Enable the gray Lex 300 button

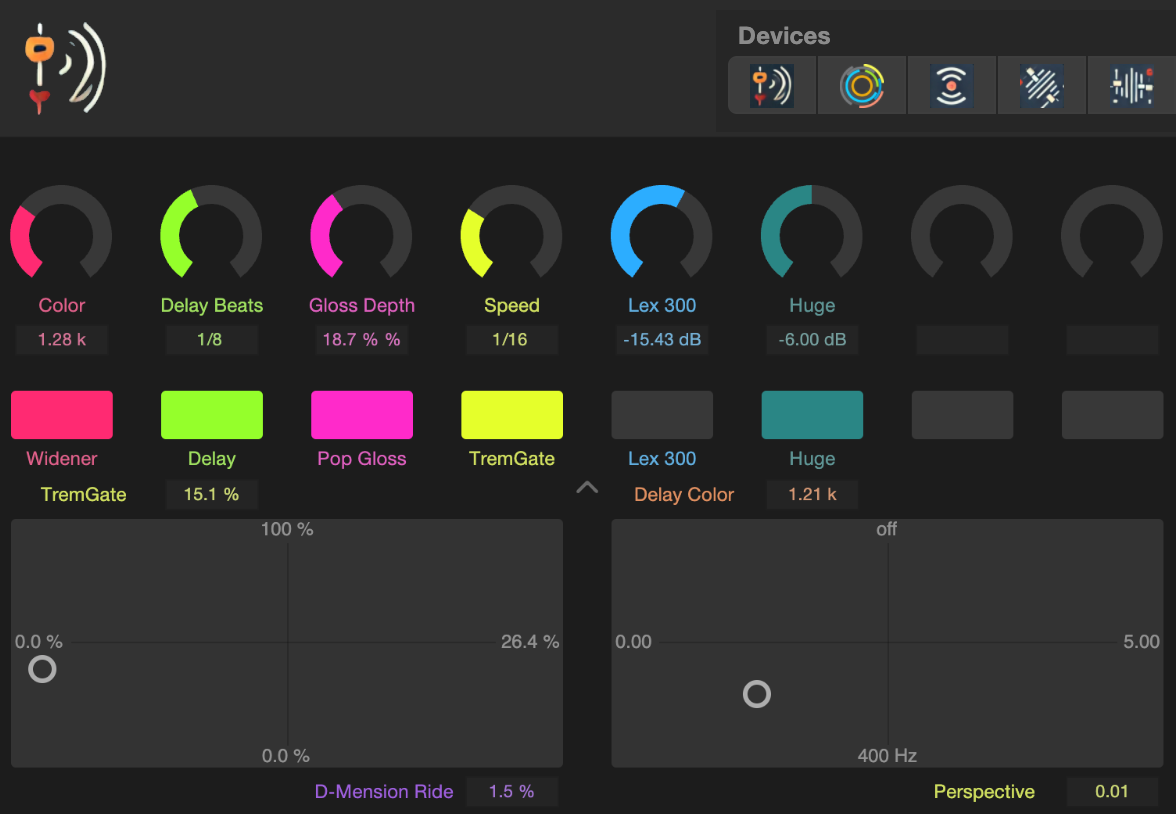click(x=662, y=415)
